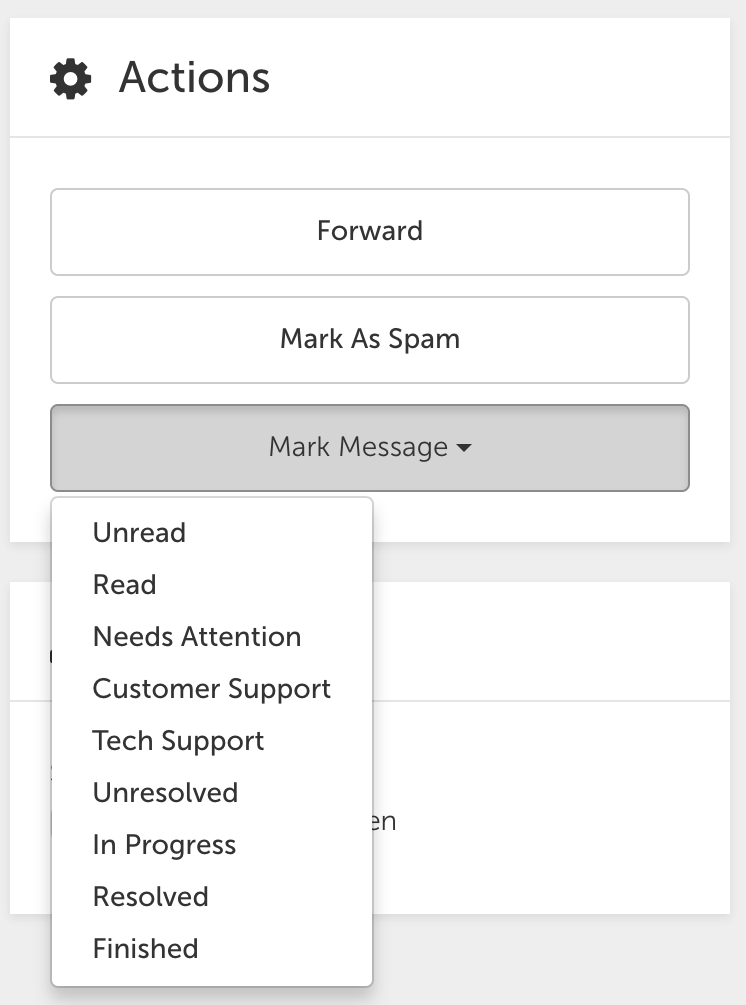Click the word Attention in Needs Attention
The width and height of the screenshot is (746, 1005).
point(241,636)
